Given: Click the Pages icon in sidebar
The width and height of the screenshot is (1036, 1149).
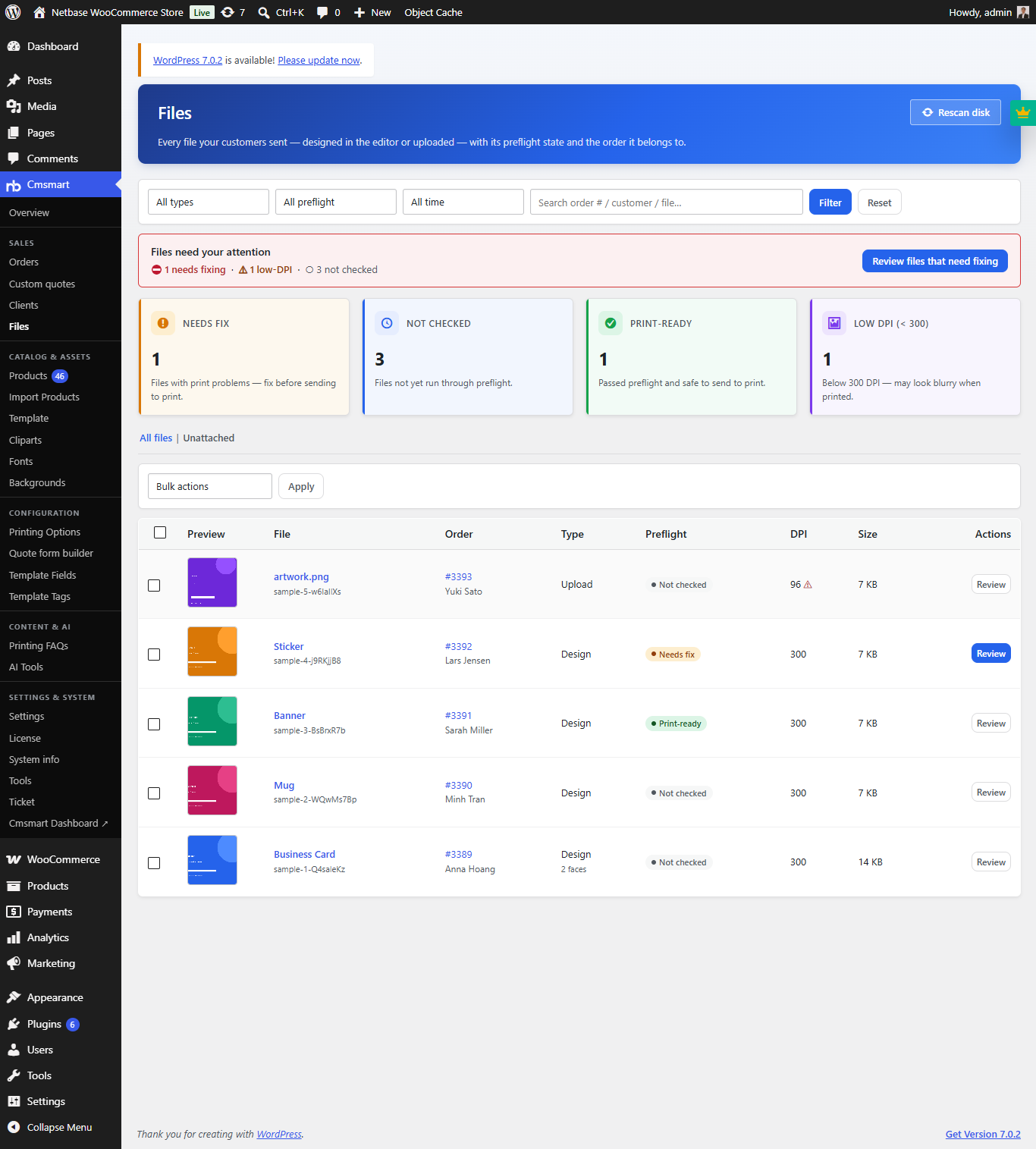Looking at the screenshot, I should pyautogui.click(x=14, y=133).
